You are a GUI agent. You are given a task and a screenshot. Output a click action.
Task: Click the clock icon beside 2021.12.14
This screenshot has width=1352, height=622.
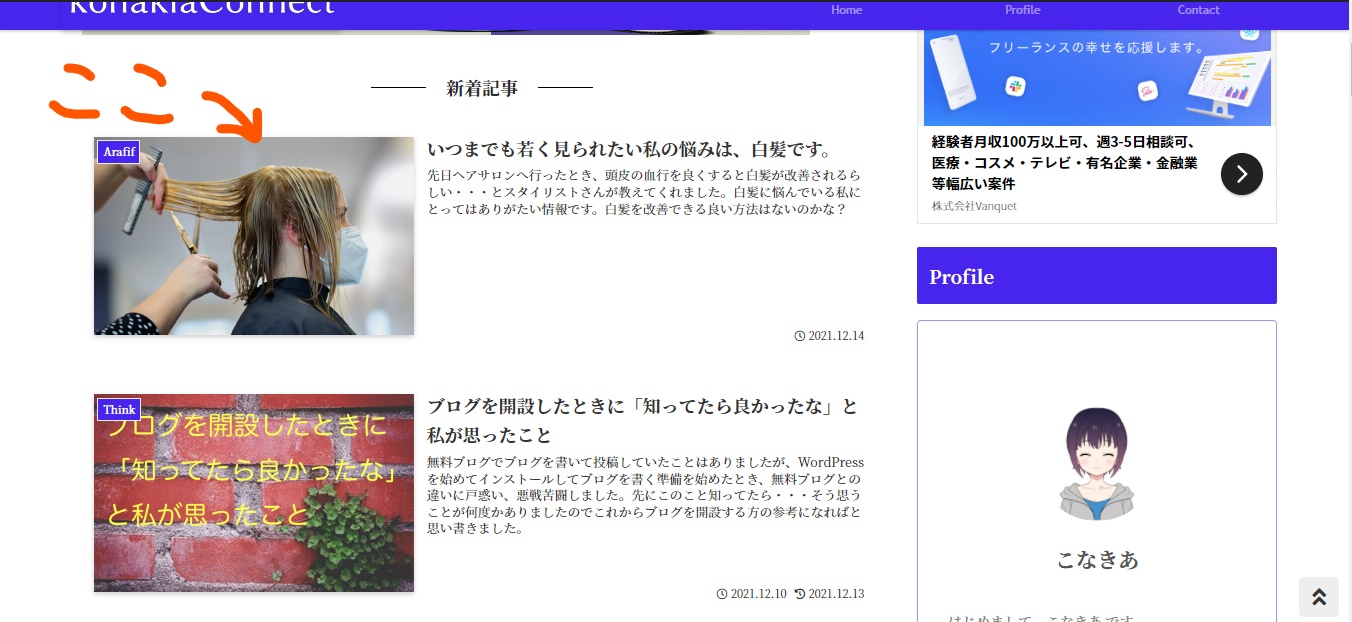(x=799, y=336)
